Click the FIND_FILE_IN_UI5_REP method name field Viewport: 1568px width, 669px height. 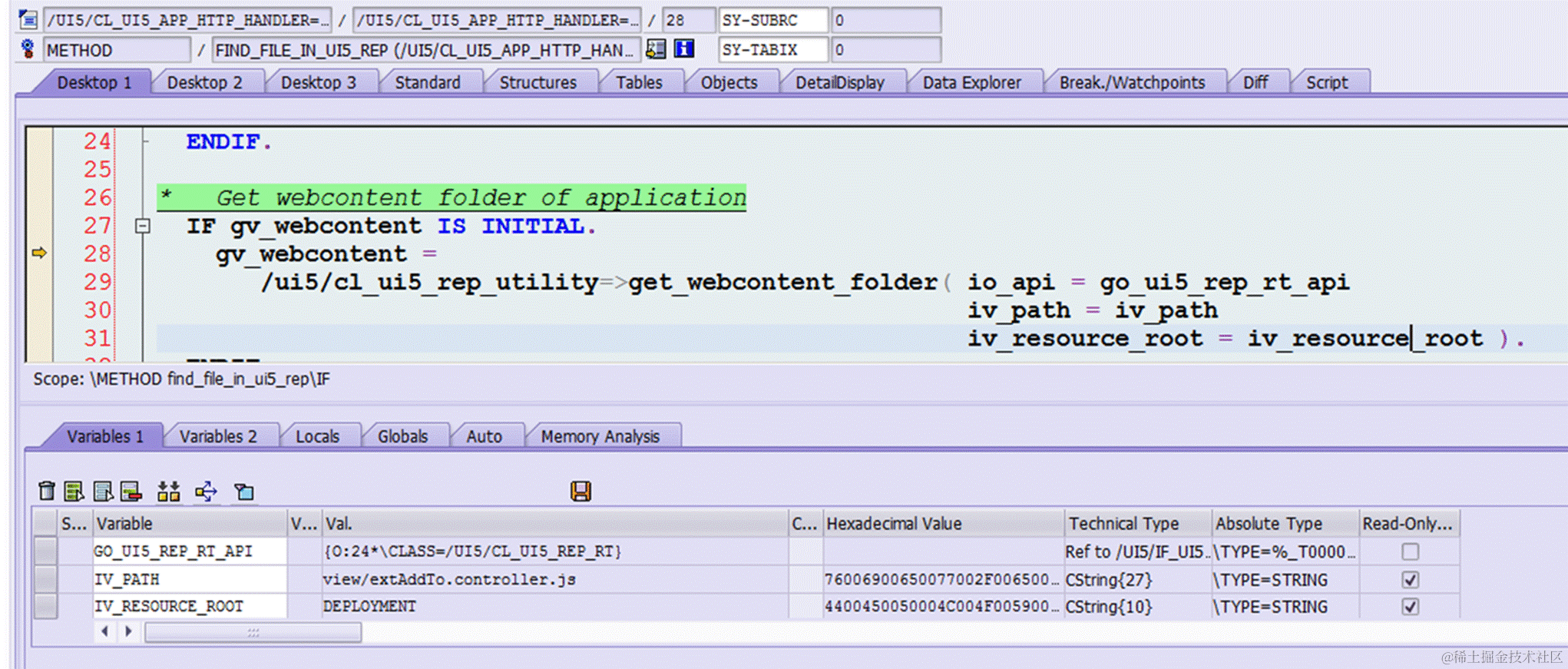click(425, 50)
